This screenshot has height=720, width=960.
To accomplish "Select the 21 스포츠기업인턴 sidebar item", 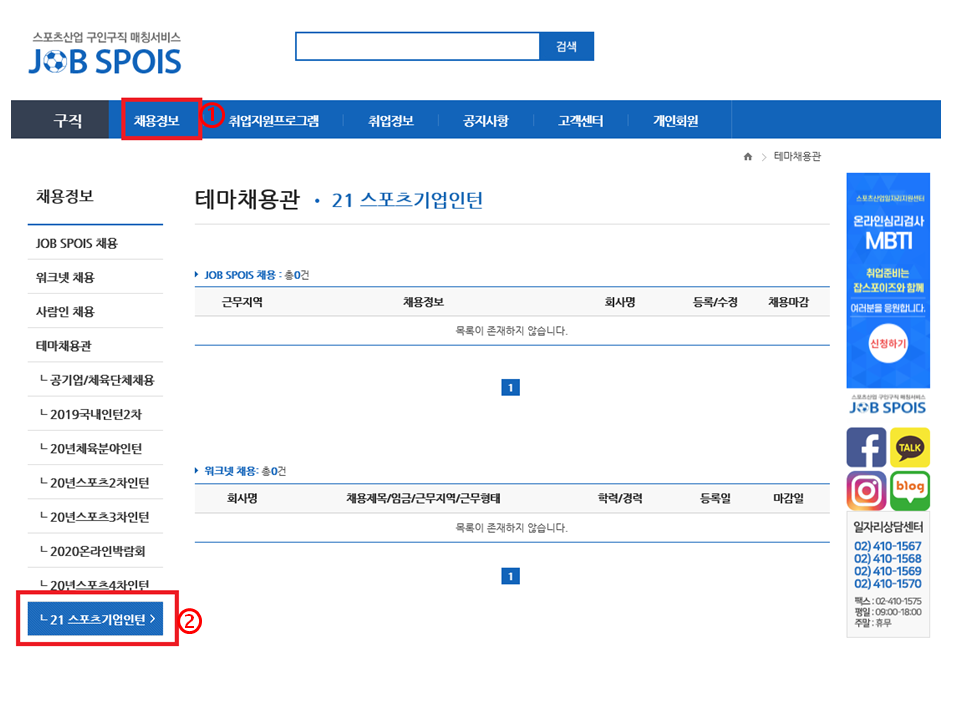I will coord(96,619).
